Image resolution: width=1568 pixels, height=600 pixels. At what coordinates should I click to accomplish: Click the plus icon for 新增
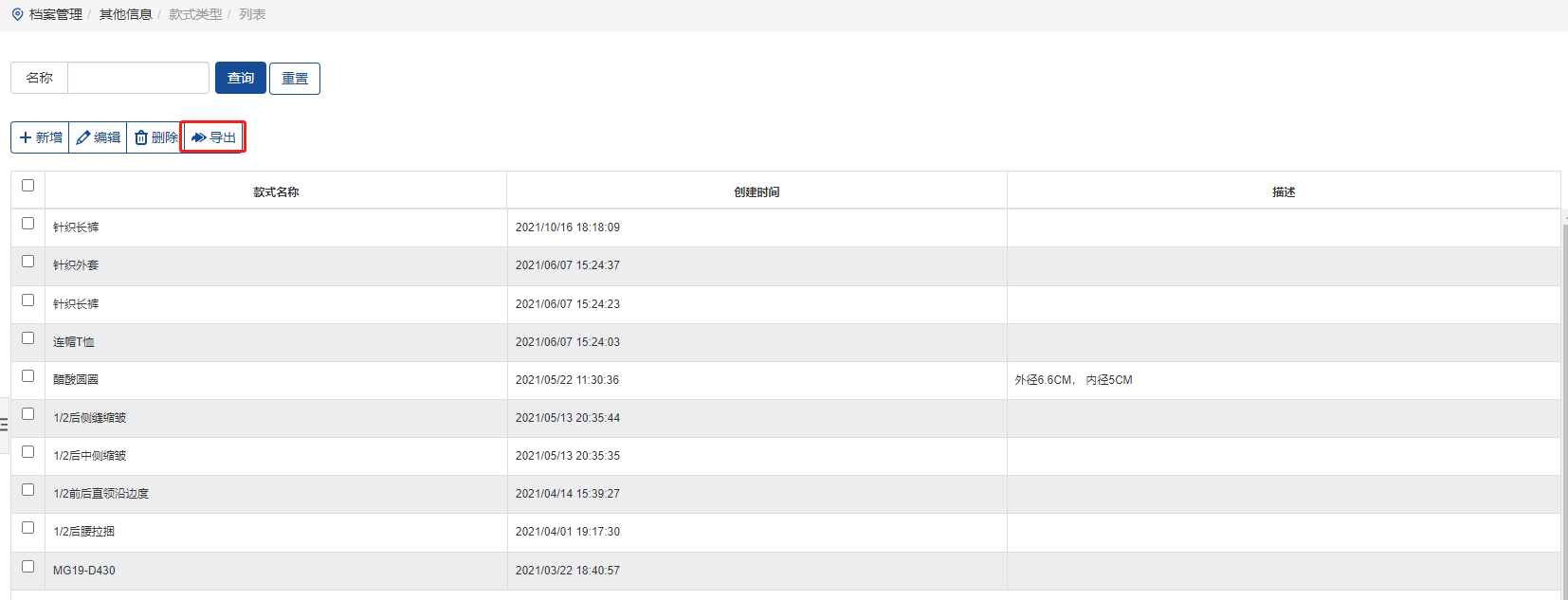tap(26, 137)
